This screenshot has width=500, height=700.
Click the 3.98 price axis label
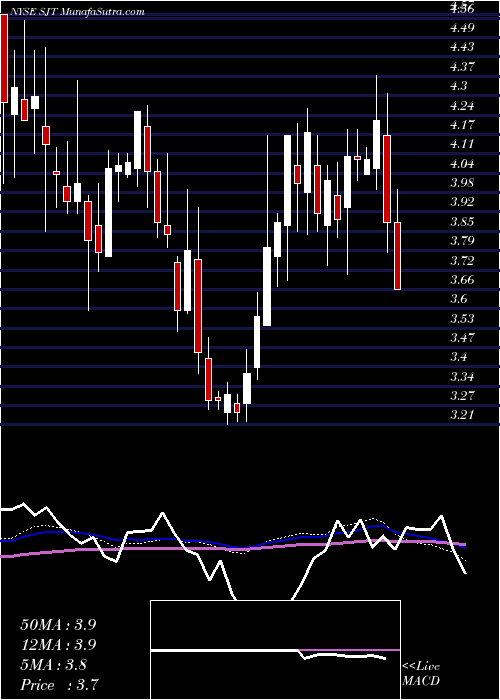coord(462,183)
